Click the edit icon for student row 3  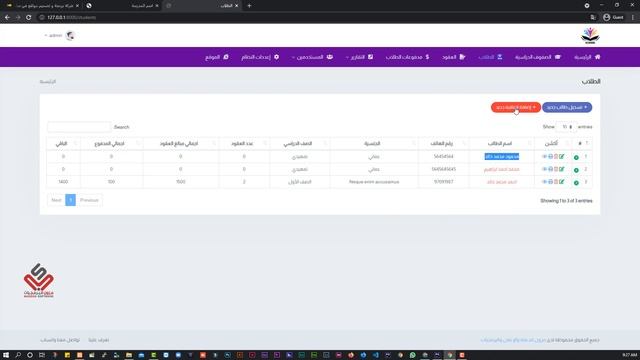[x=562, y=182]
